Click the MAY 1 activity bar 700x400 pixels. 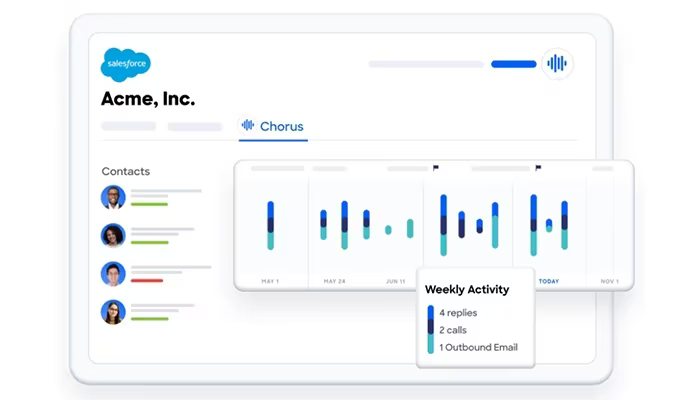[x=271, y=225]
